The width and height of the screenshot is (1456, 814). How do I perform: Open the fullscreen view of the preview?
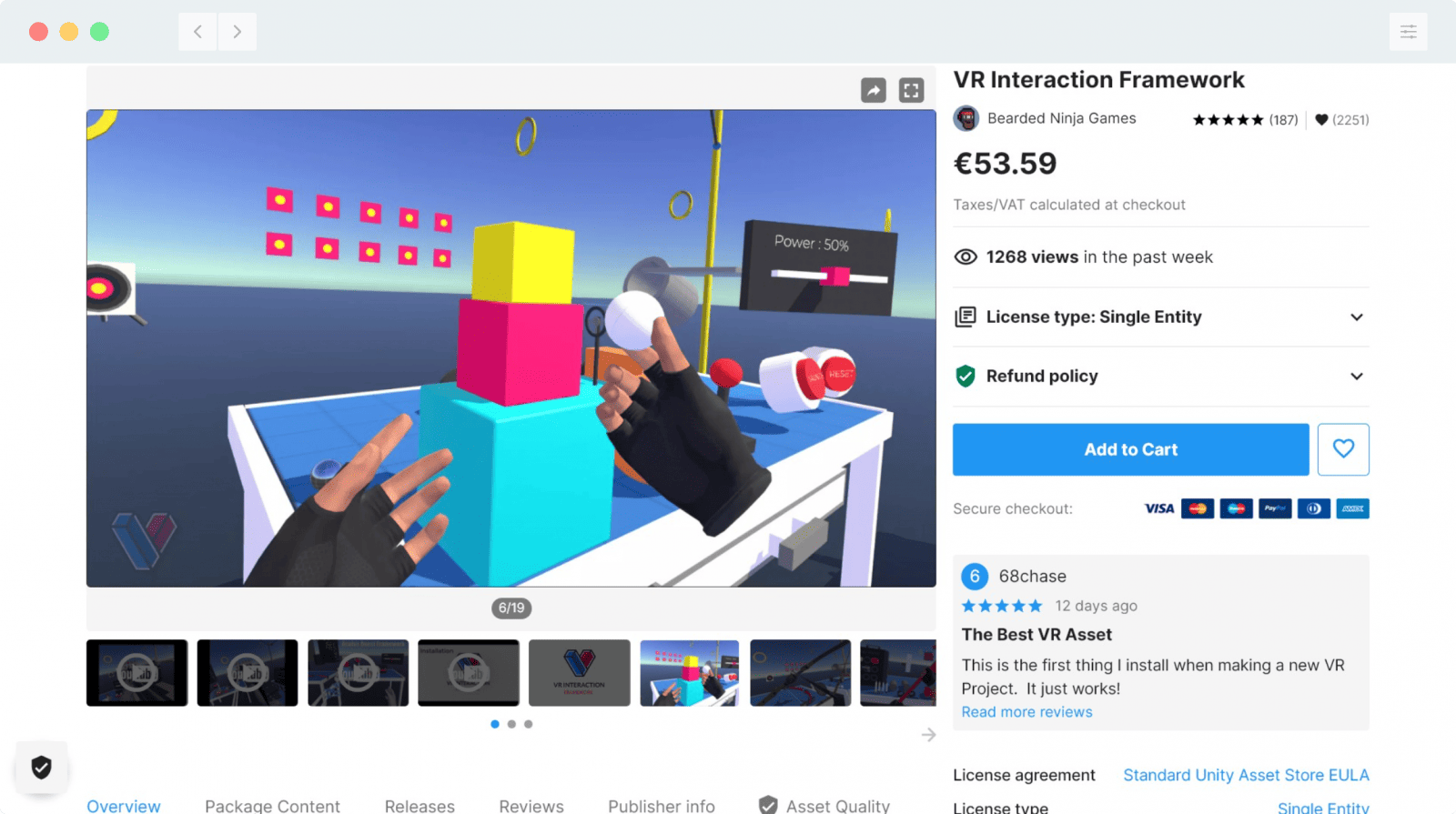(x=911, y=90)
